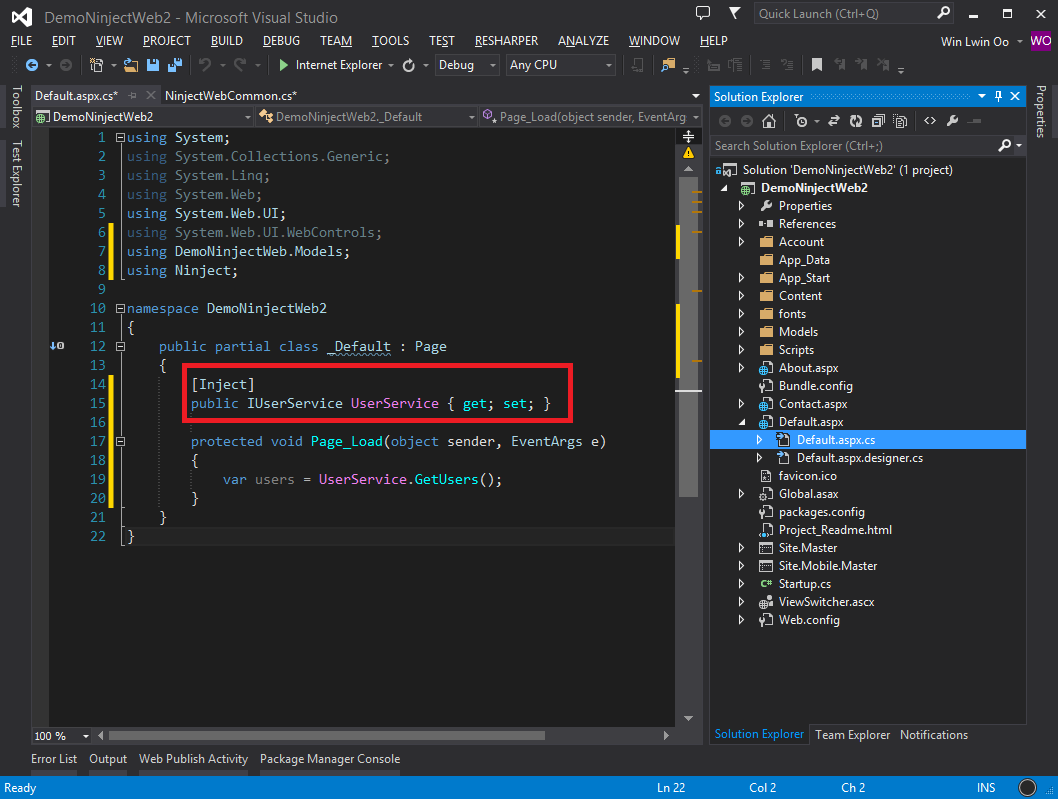
Task: Open the Error List tab
Action: 54,759
